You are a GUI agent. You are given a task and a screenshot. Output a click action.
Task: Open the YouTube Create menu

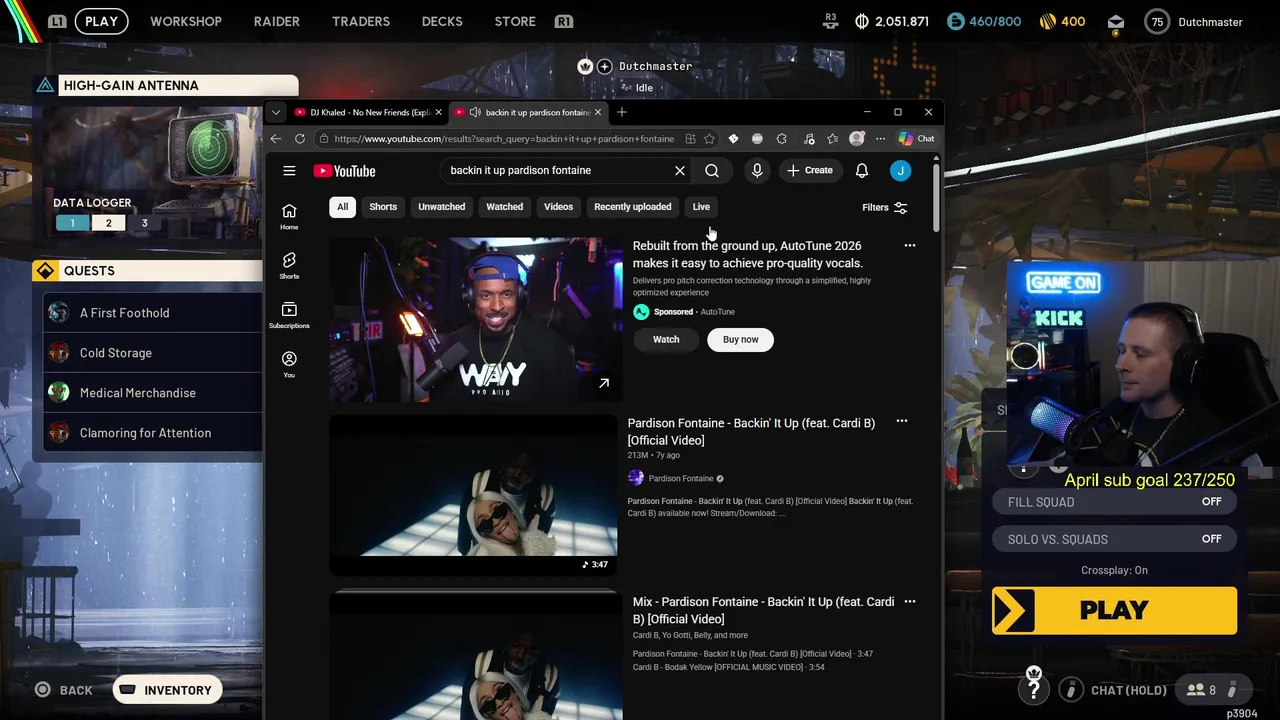pyautogui.click(x=810, y=171)
